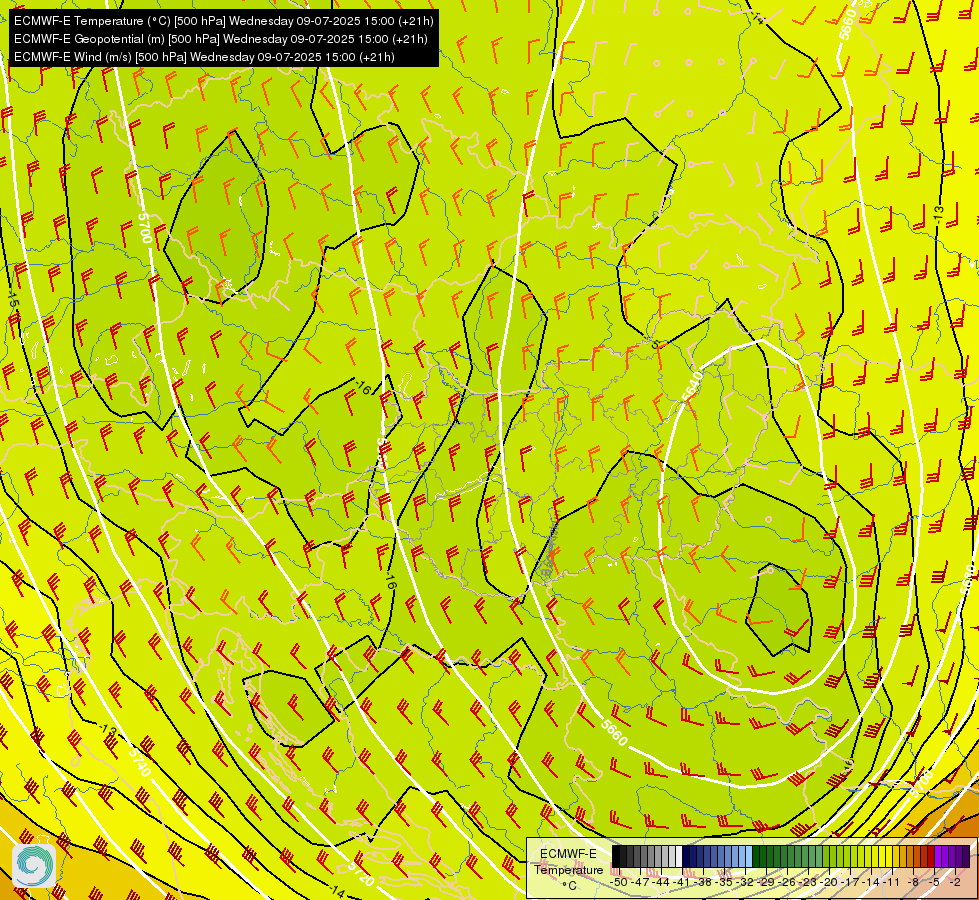
Task: Click the -15 isotherm label on the map
Action: [x=13, y=300]
